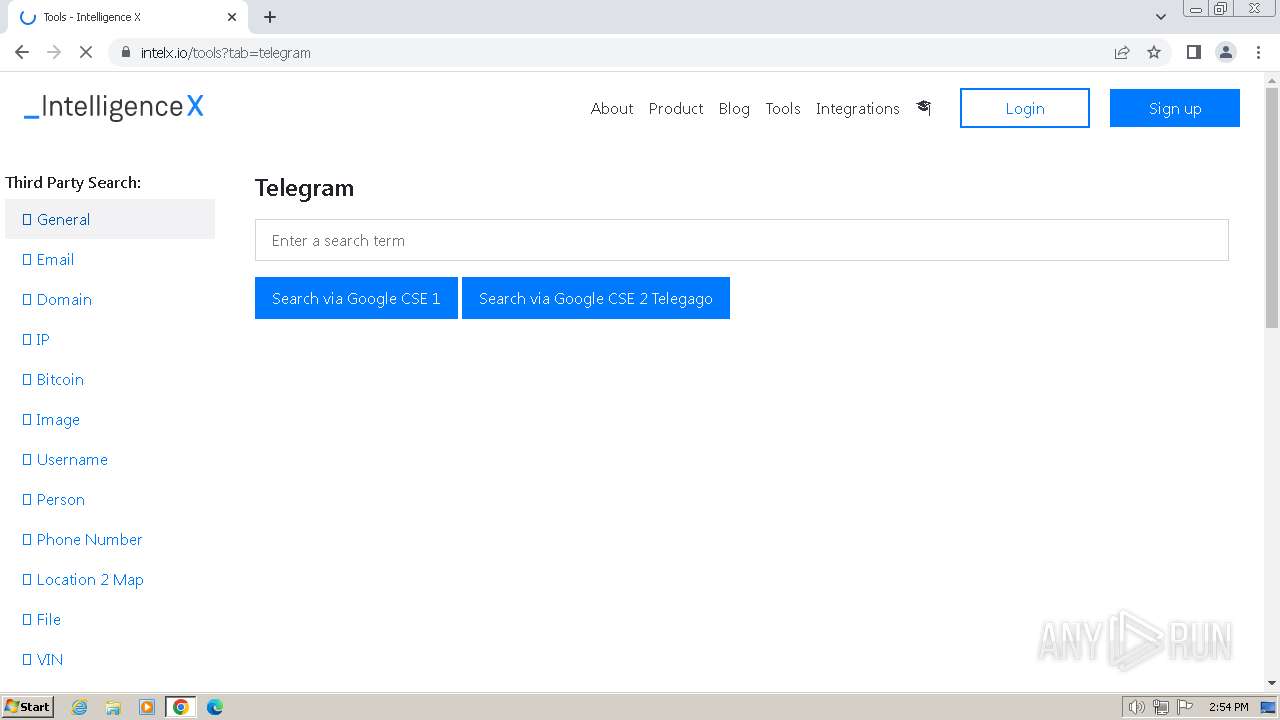The width and height of the screenshot is (1280, 720).
Task: Select the Username search category
Action: pyautogui.click(x=110, y=459)
